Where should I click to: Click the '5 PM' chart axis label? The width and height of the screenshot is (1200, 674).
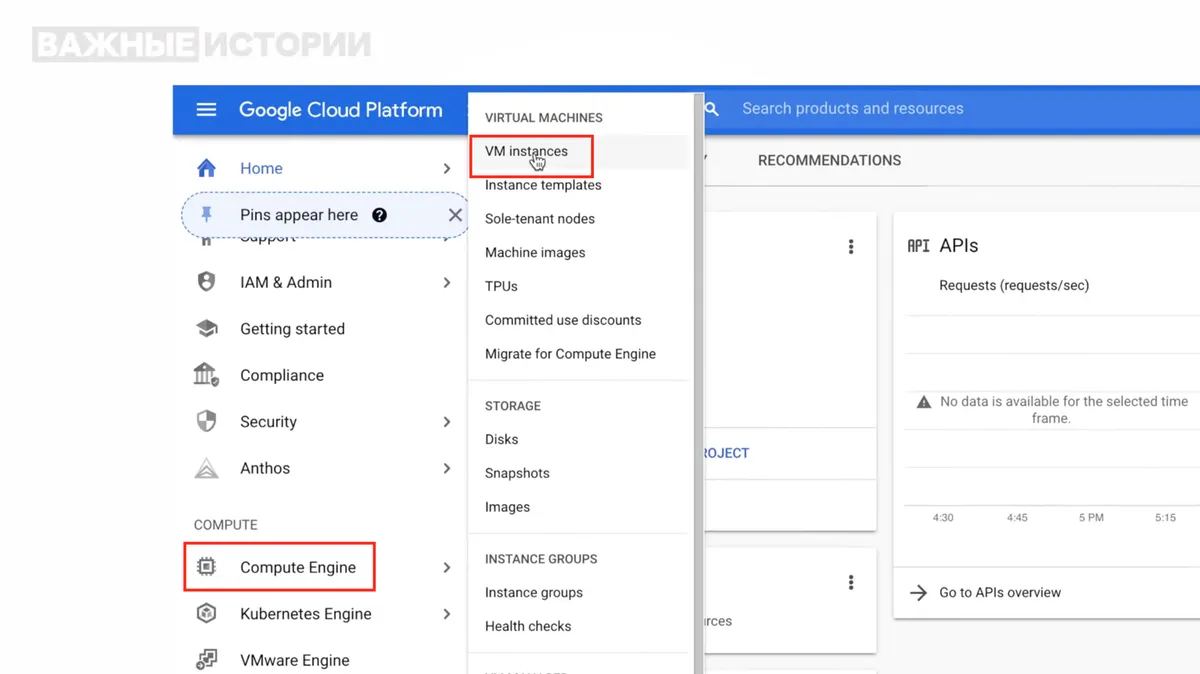tap(1091, 518)
